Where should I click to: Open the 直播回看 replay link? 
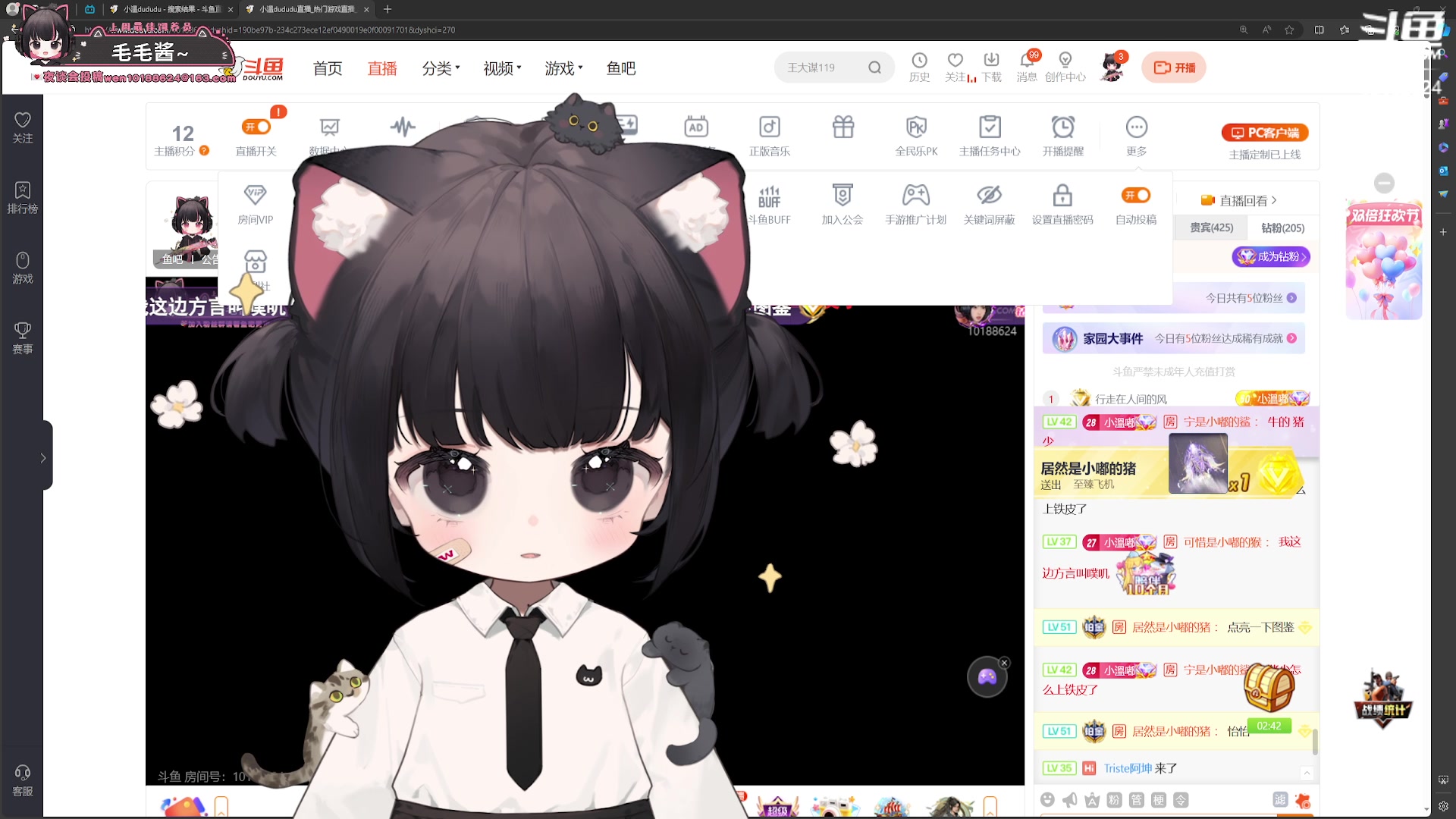tap(1239, 200)
